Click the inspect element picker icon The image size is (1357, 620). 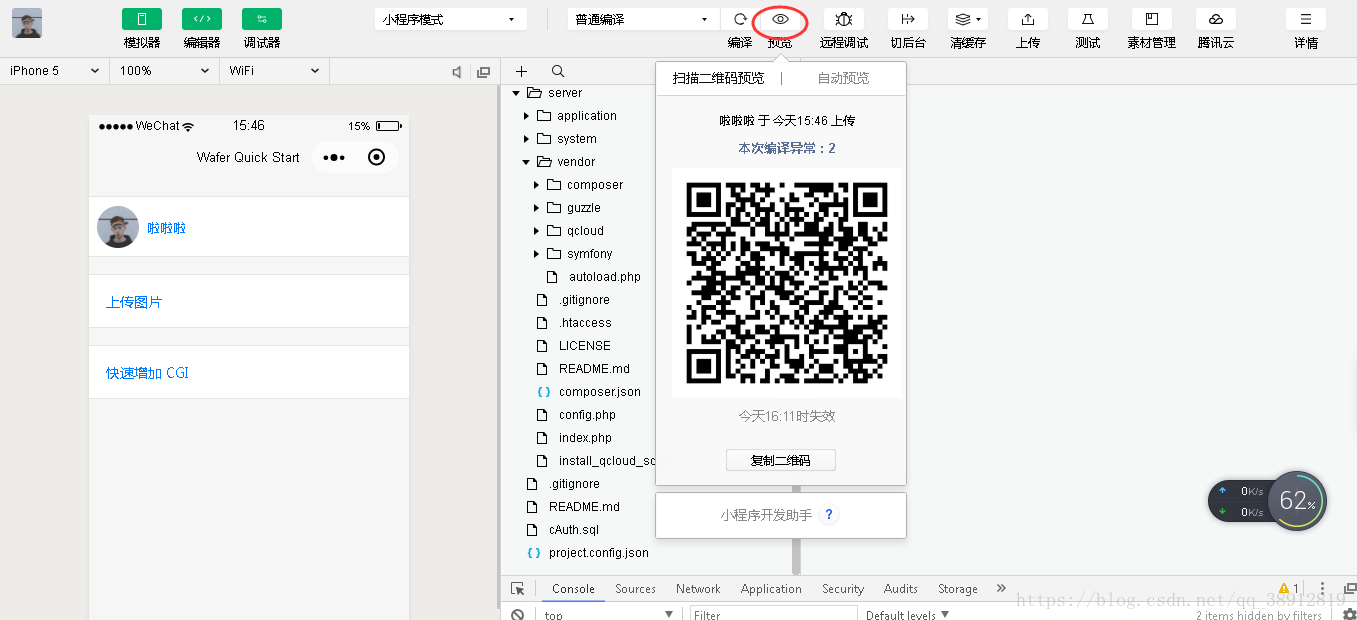(x=517, y=589)
